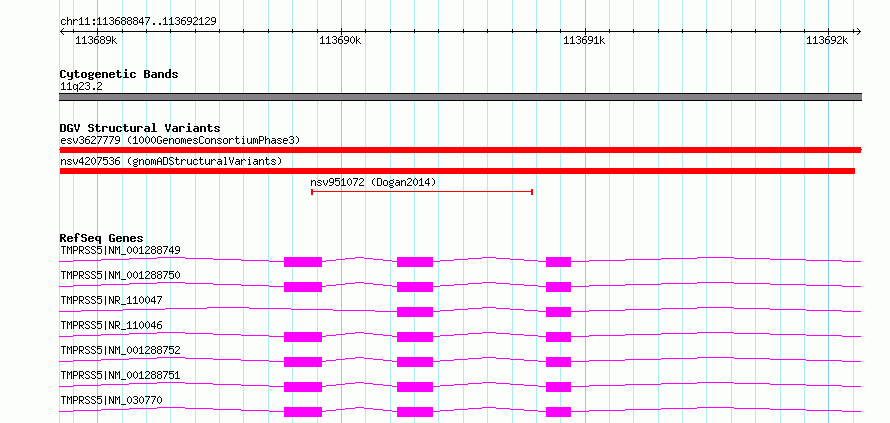Click the first visible exon of NR_110047
The width and height of the screenshot is (890, 423).
tap(415, 312)
